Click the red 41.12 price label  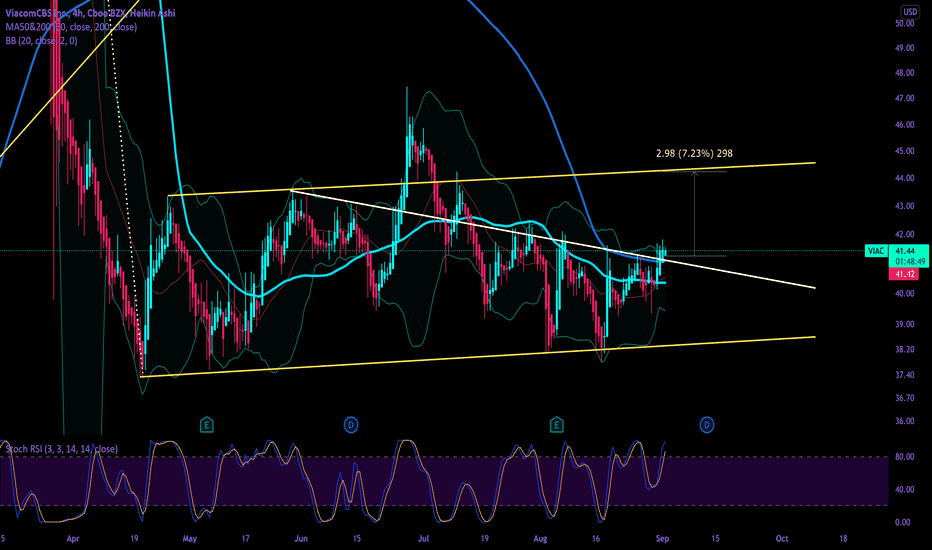905,274
